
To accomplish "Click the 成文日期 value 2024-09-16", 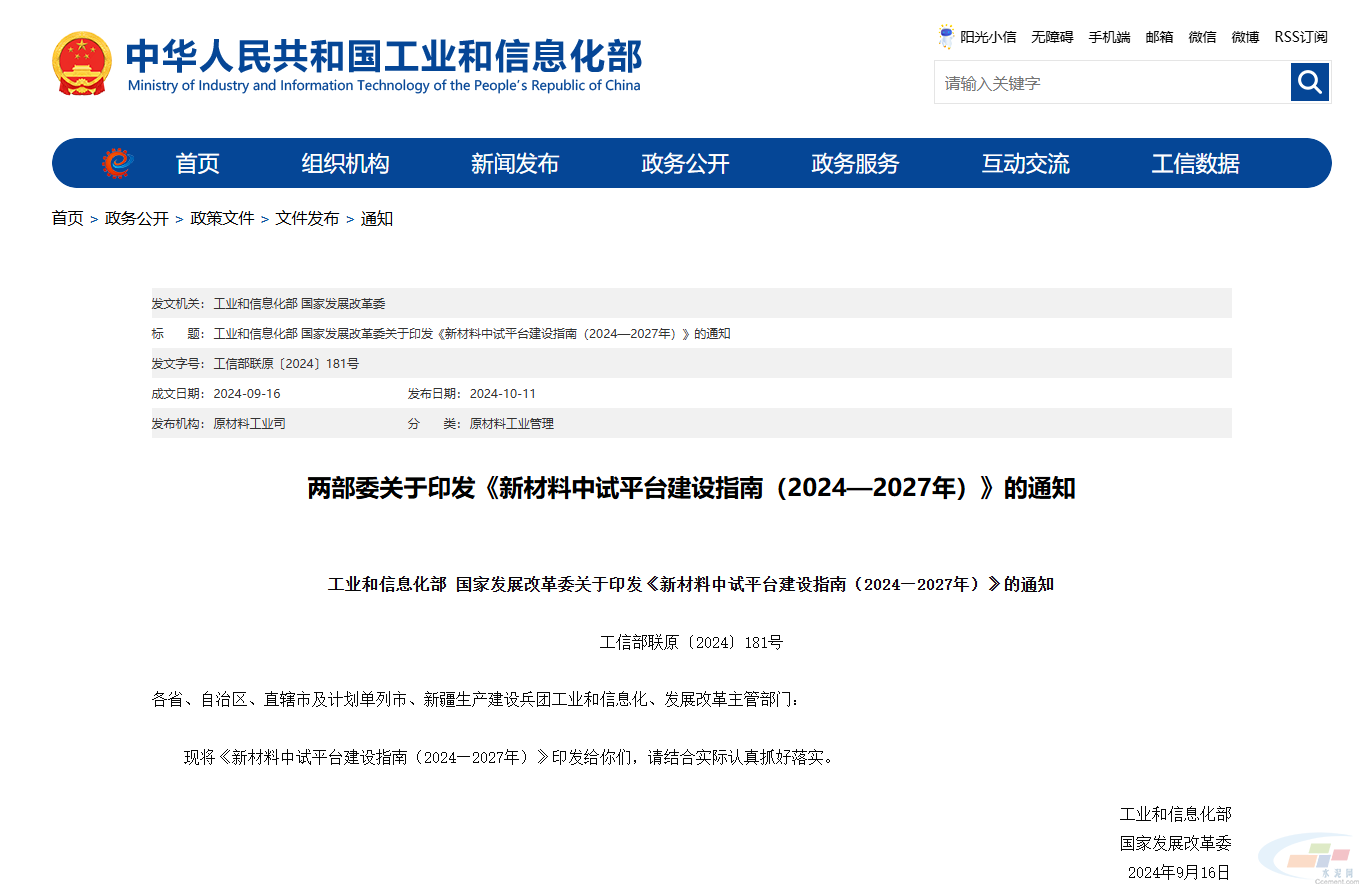I will pos(247,393).
